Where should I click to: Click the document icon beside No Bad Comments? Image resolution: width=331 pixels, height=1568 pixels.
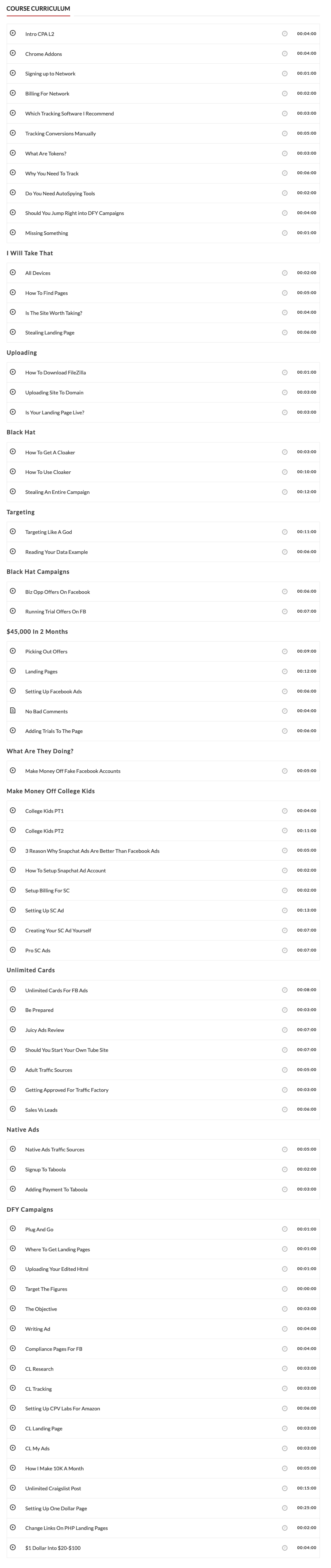click(13, 710)
